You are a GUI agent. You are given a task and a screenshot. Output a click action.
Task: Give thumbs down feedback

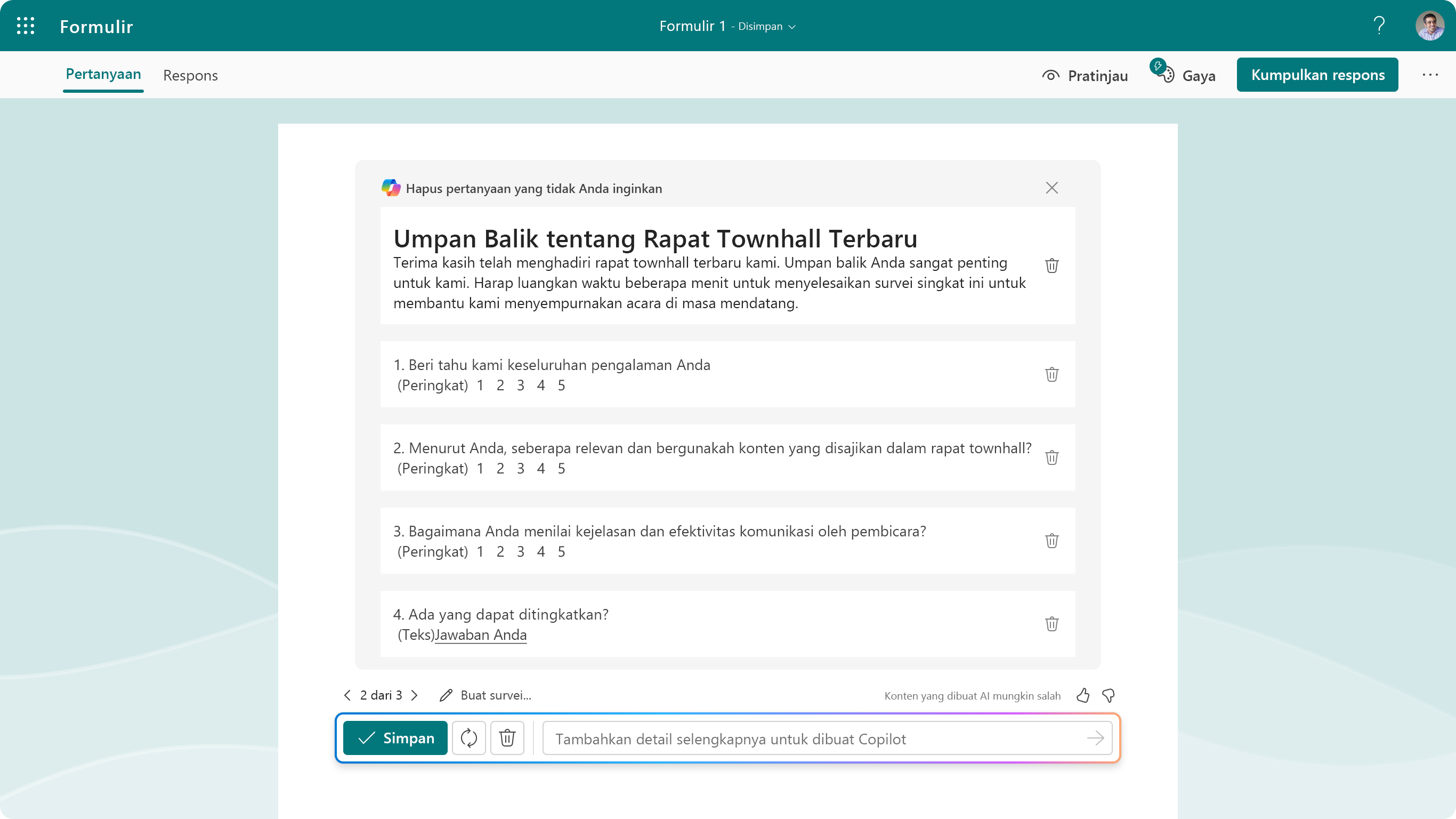1109,695
